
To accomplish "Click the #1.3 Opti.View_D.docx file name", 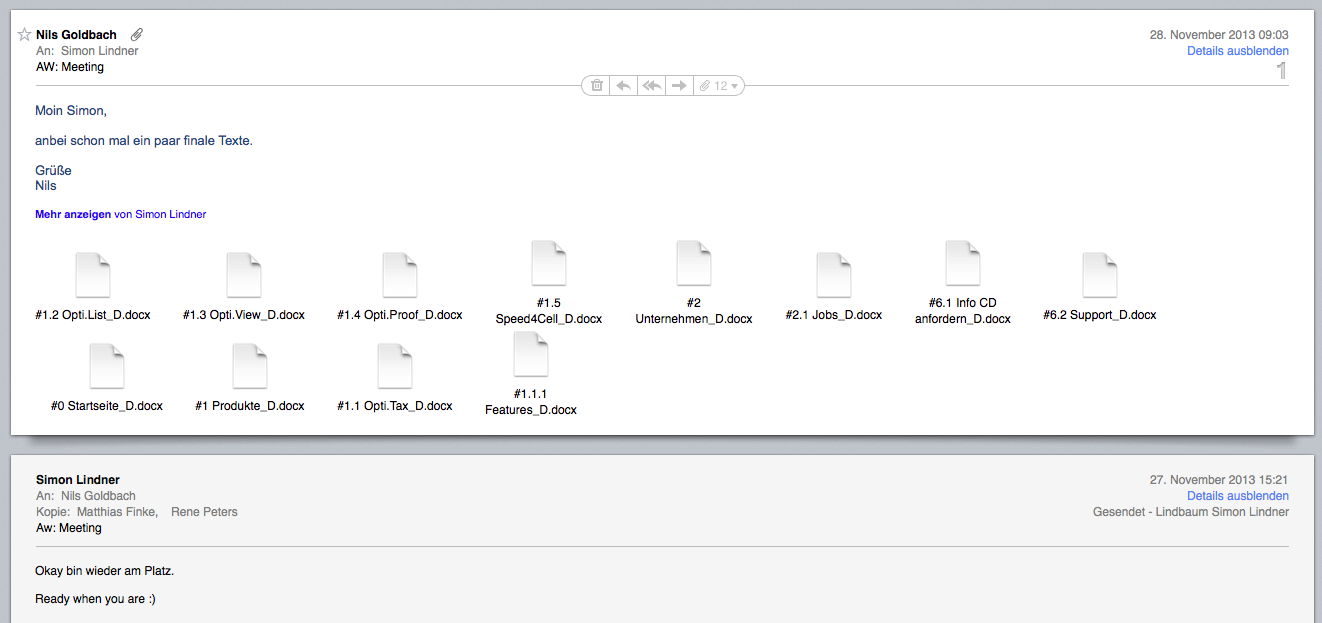I will pyautogui.click(x=244, y=315).
